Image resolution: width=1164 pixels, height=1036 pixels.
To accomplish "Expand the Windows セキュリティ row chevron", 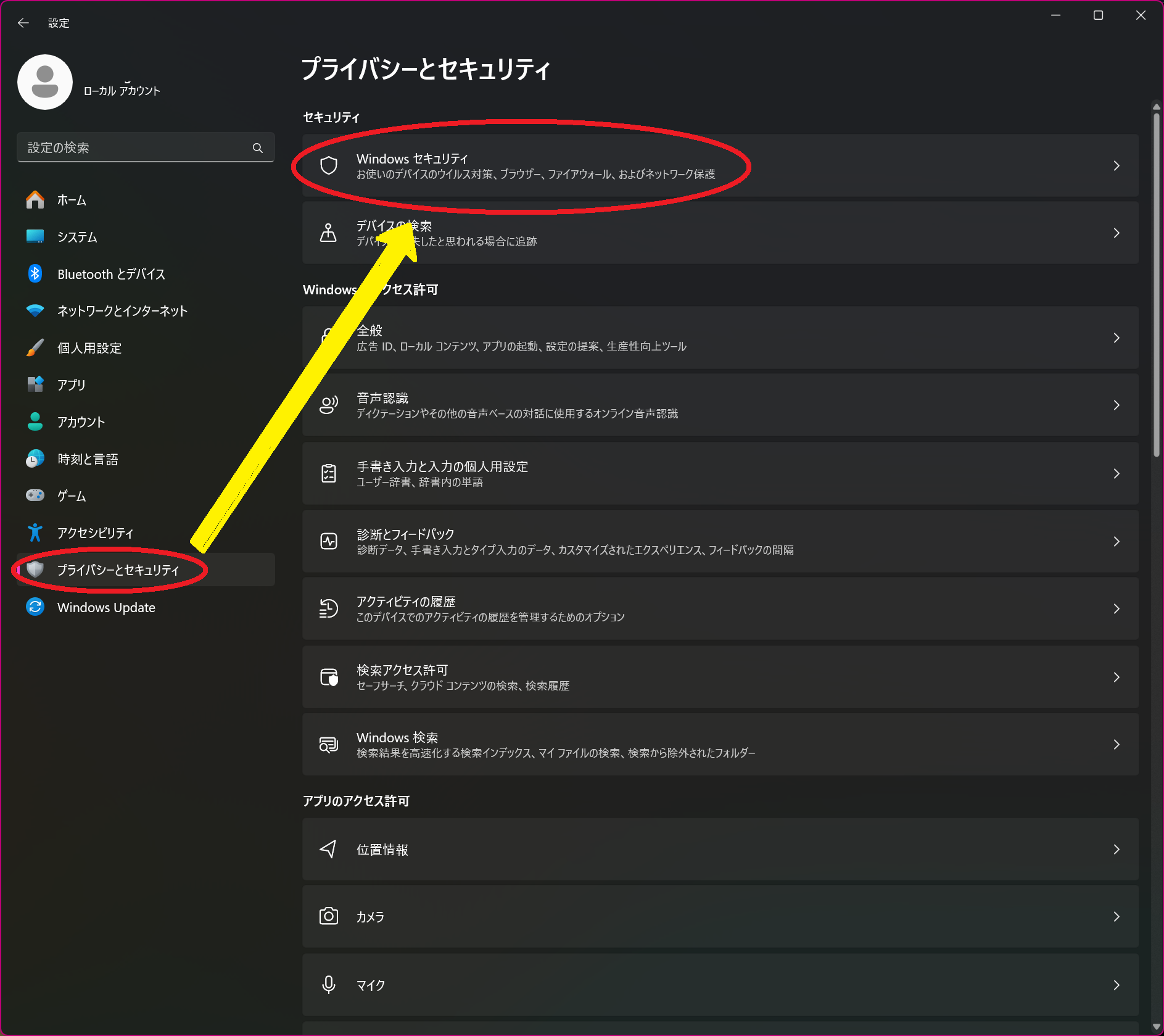I will [1116, 165].
